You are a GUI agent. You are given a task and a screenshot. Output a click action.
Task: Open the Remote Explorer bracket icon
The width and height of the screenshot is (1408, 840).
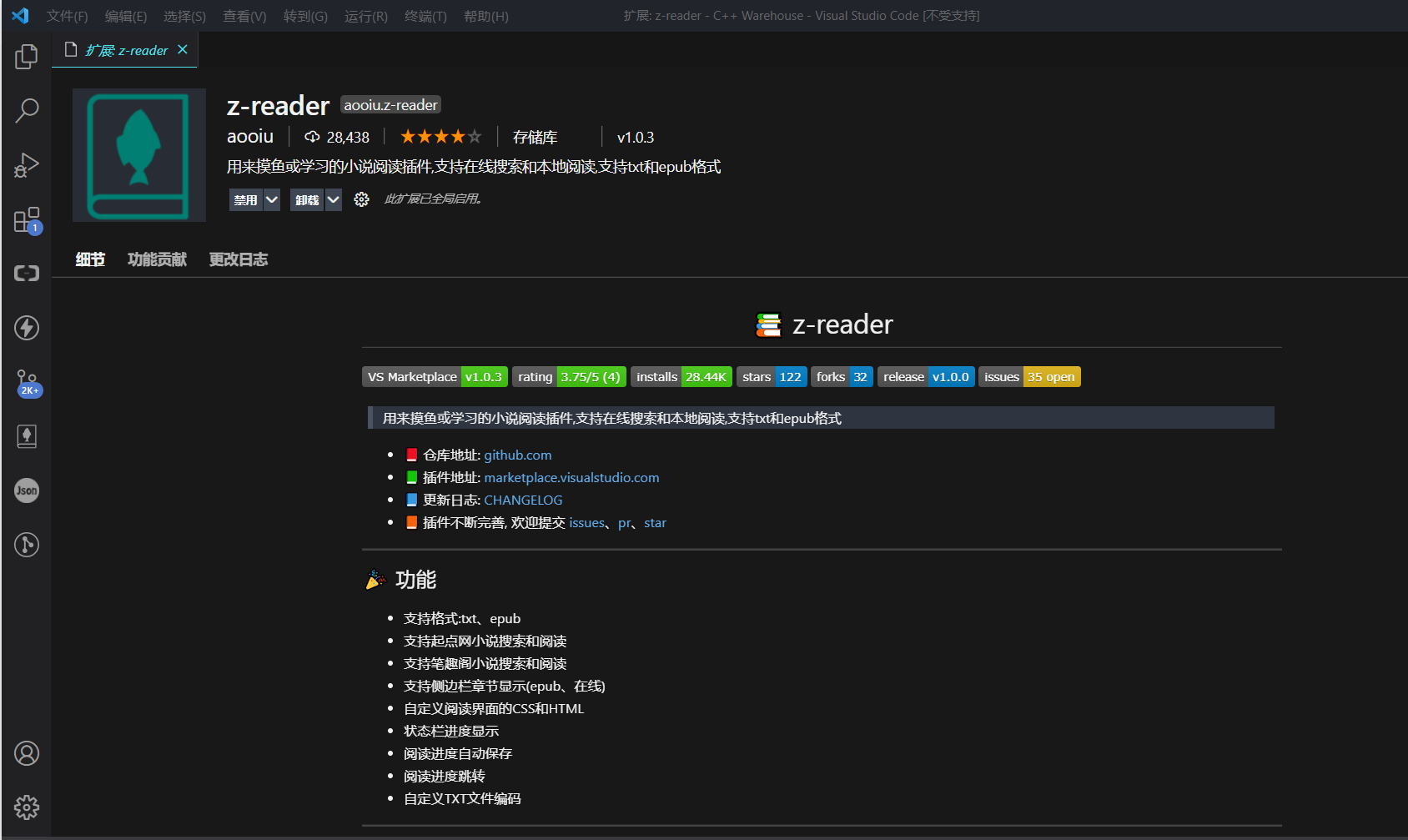click(27, 274)
